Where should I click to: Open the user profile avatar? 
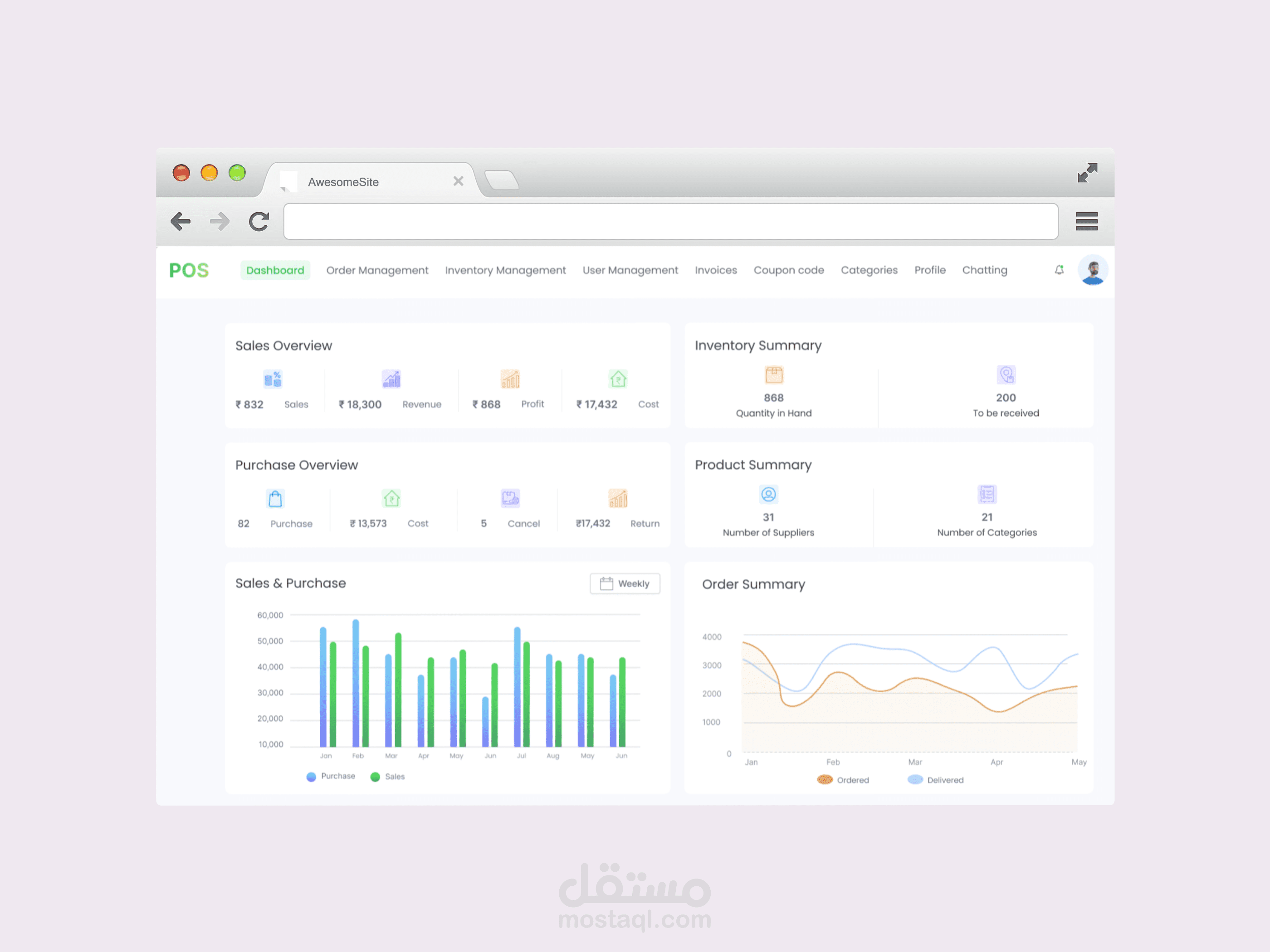(1092, 270)
